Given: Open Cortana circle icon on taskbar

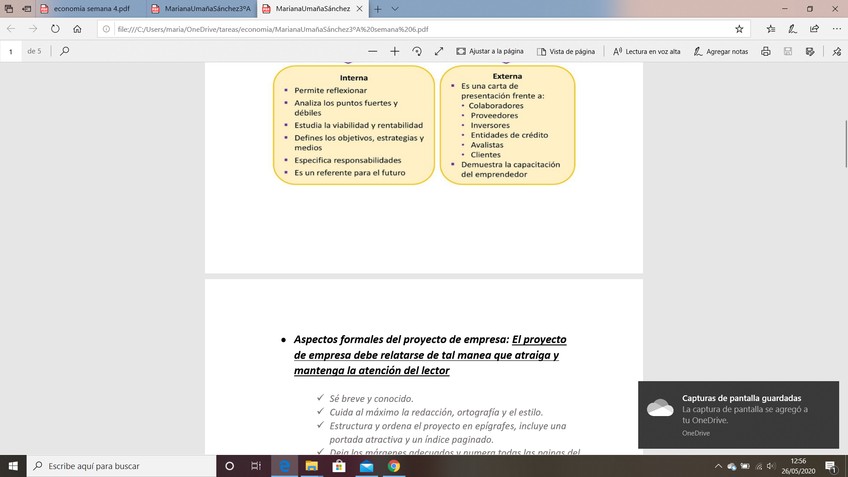Looking at the screenshot, I should click(x=229, y=466).
